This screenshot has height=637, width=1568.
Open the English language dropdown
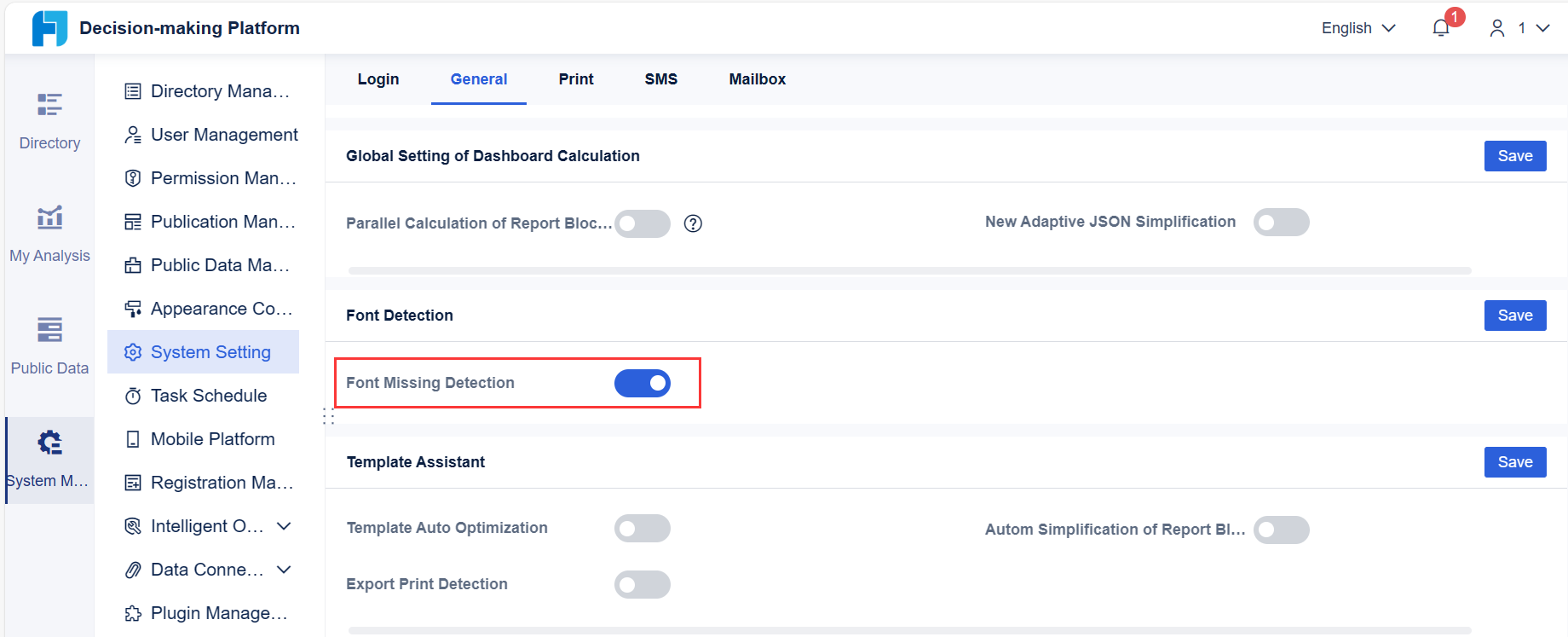(1358, 27)
